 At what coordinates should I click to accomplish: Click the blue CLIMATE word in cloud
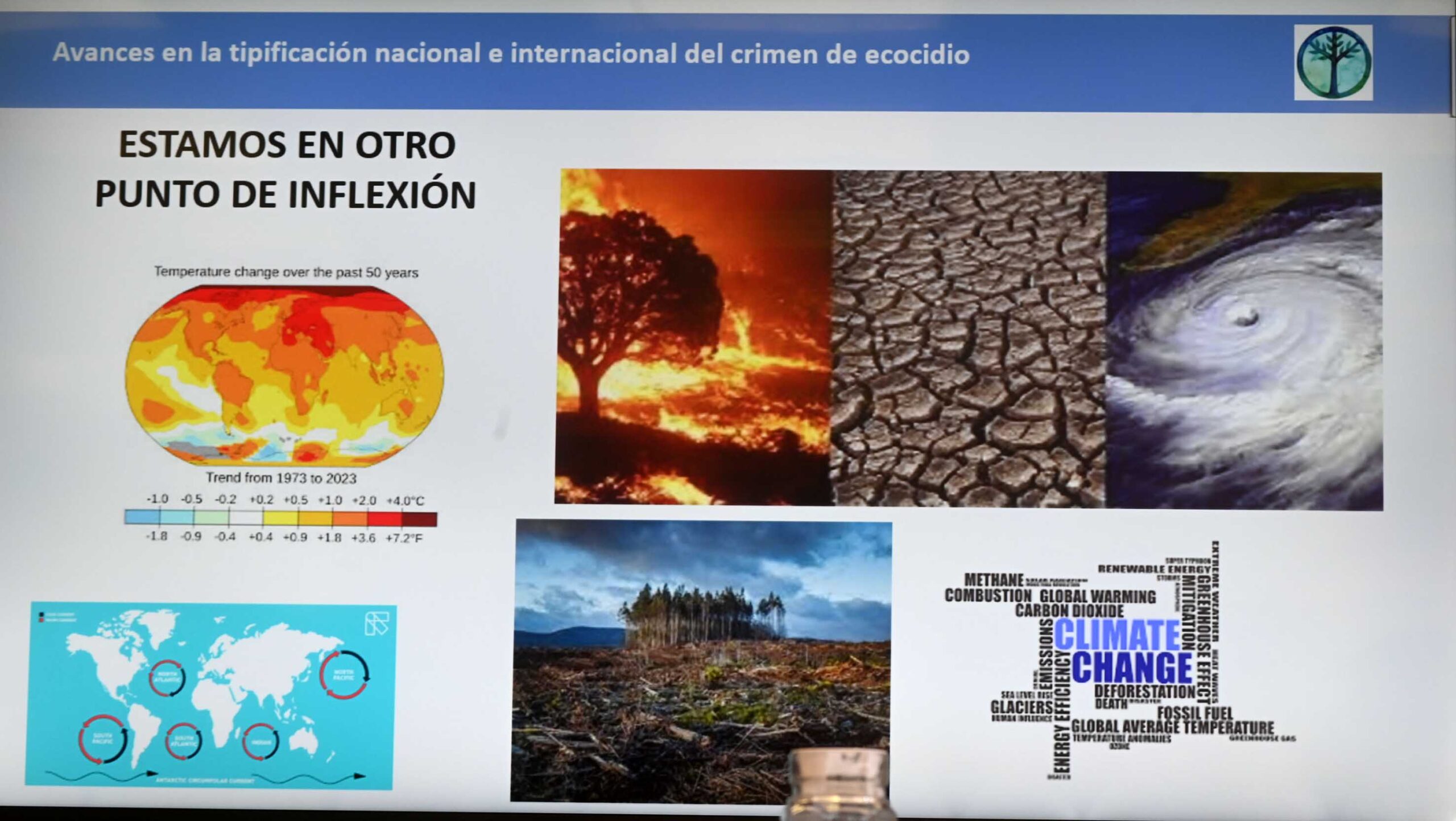click(1117, 634)
